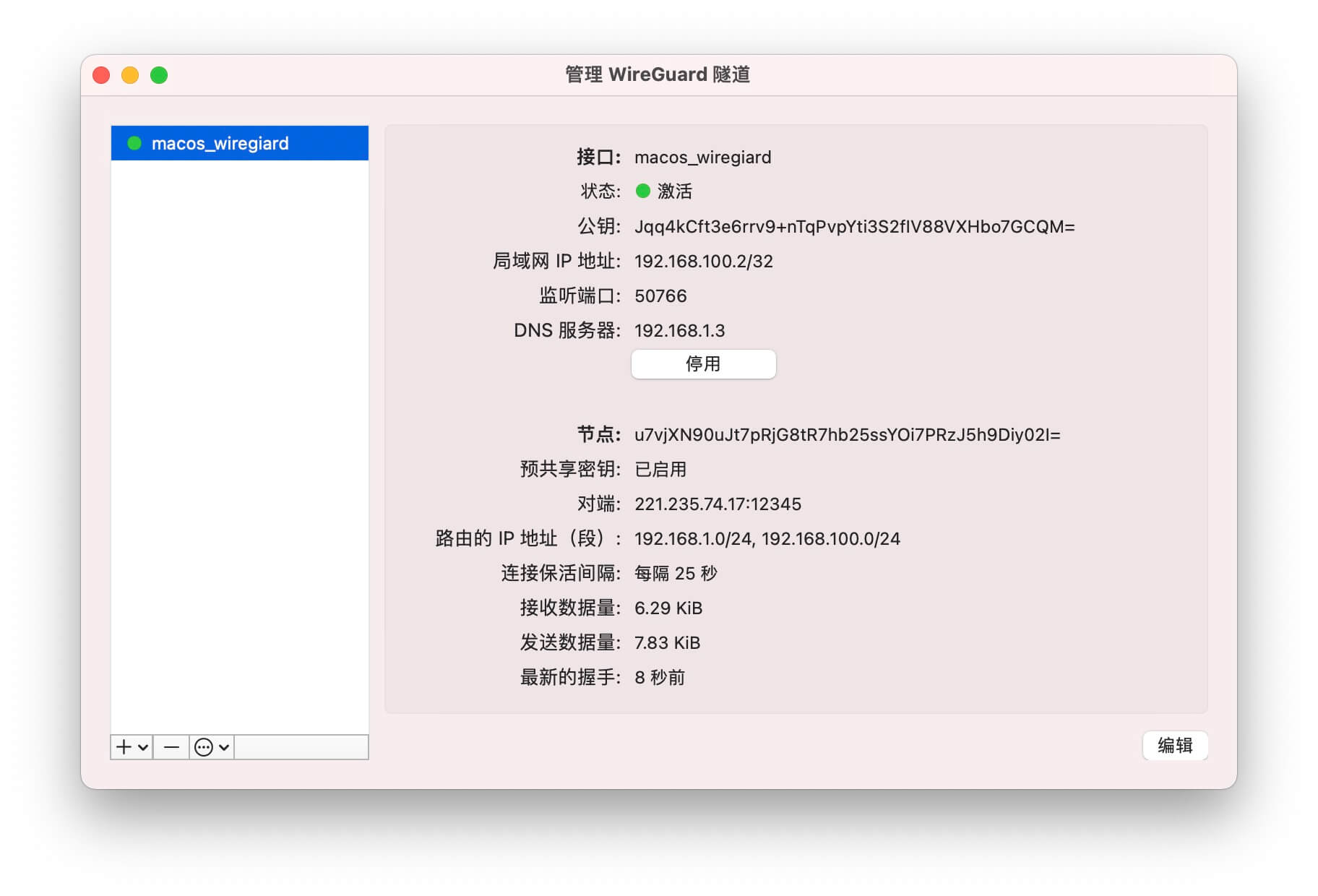This screenshot has height=896, width=1318.
Task: Click the latest handshake value 8 秒前
Action: (660, 678)
